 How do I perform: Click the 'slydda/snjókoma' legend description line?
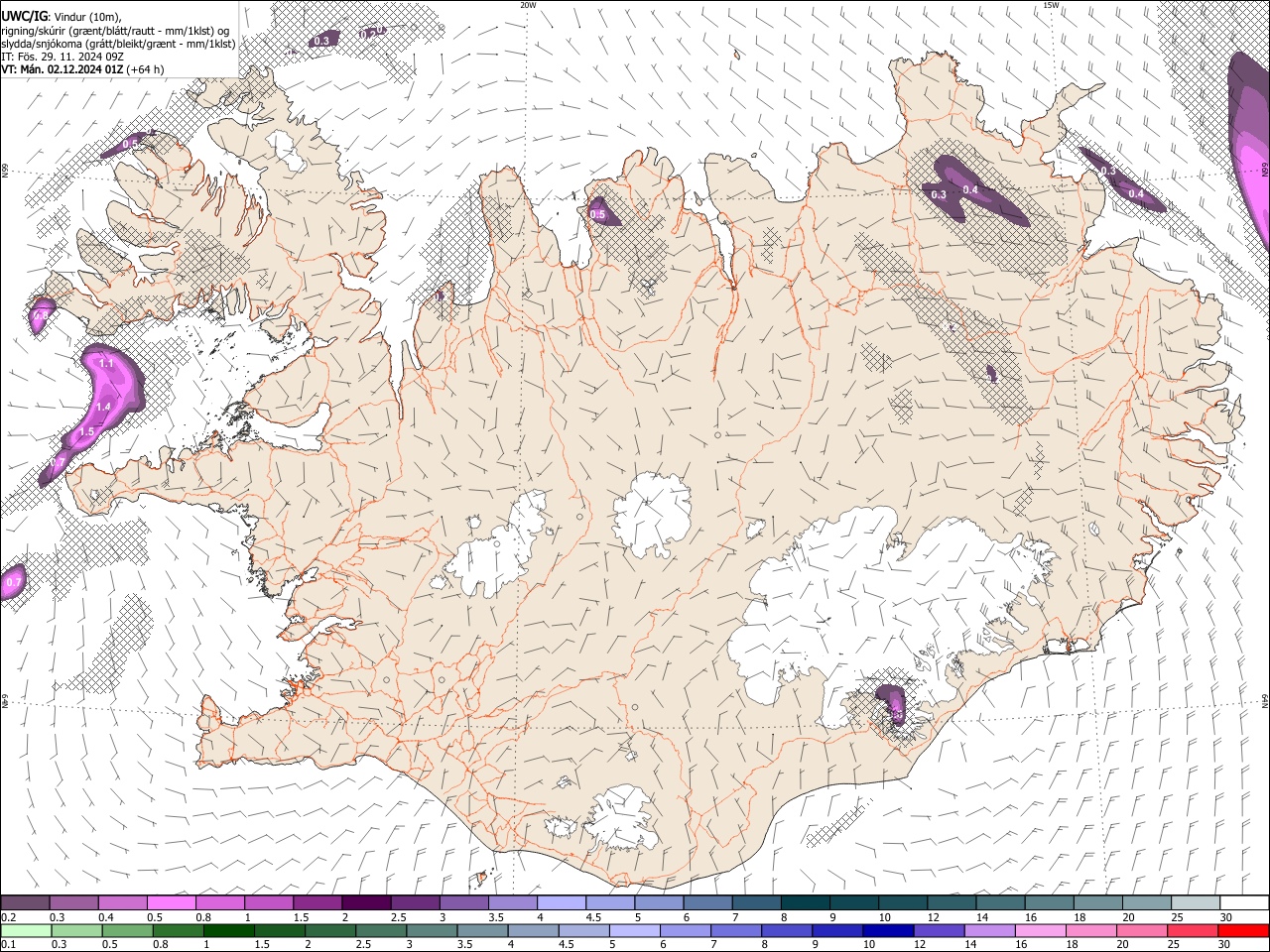tap(118, 44)
